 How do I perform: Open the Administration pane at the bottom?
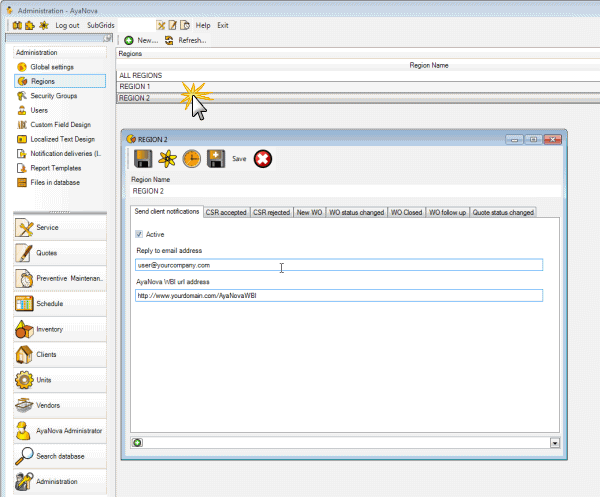click(60, 481)
